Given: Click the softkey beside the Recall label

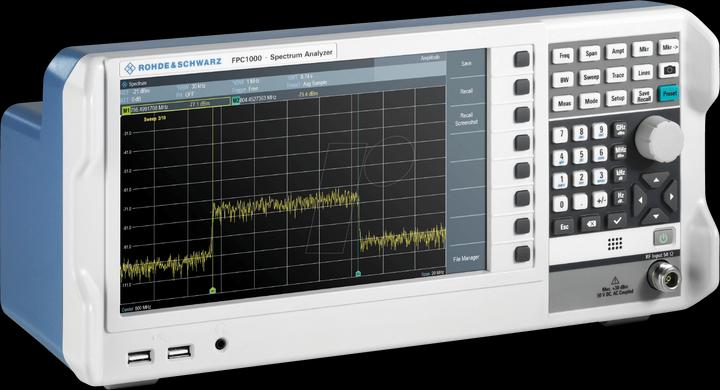Looking at the screenshot, I should pyautogui.click(x=522, y=87).
